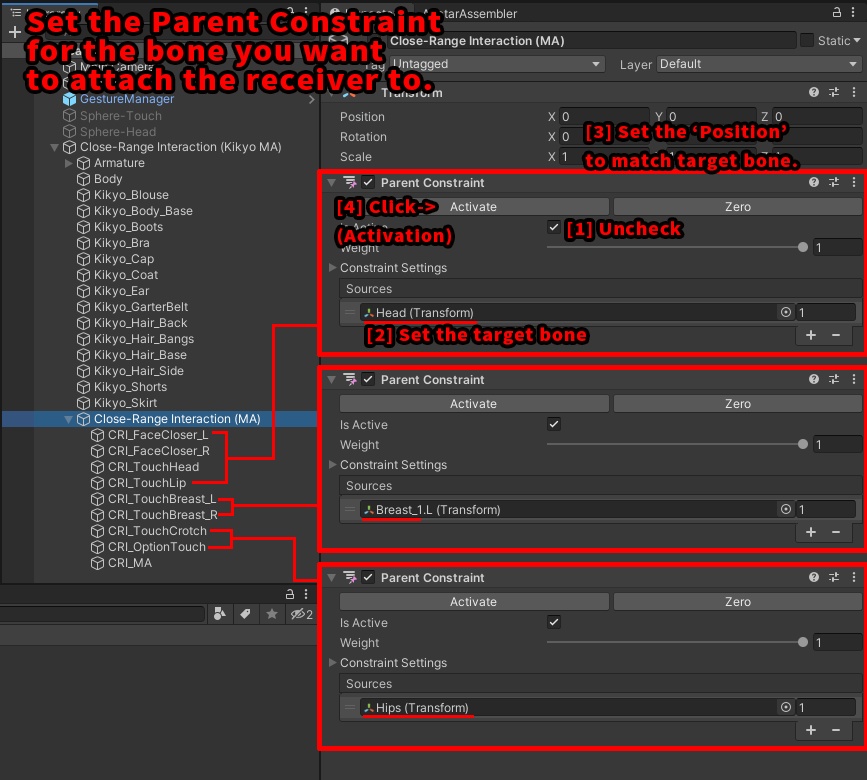Click Zero in Breast_1.L Parent Constraint
The height and width of the screenshot is (780, 867).
738,404
